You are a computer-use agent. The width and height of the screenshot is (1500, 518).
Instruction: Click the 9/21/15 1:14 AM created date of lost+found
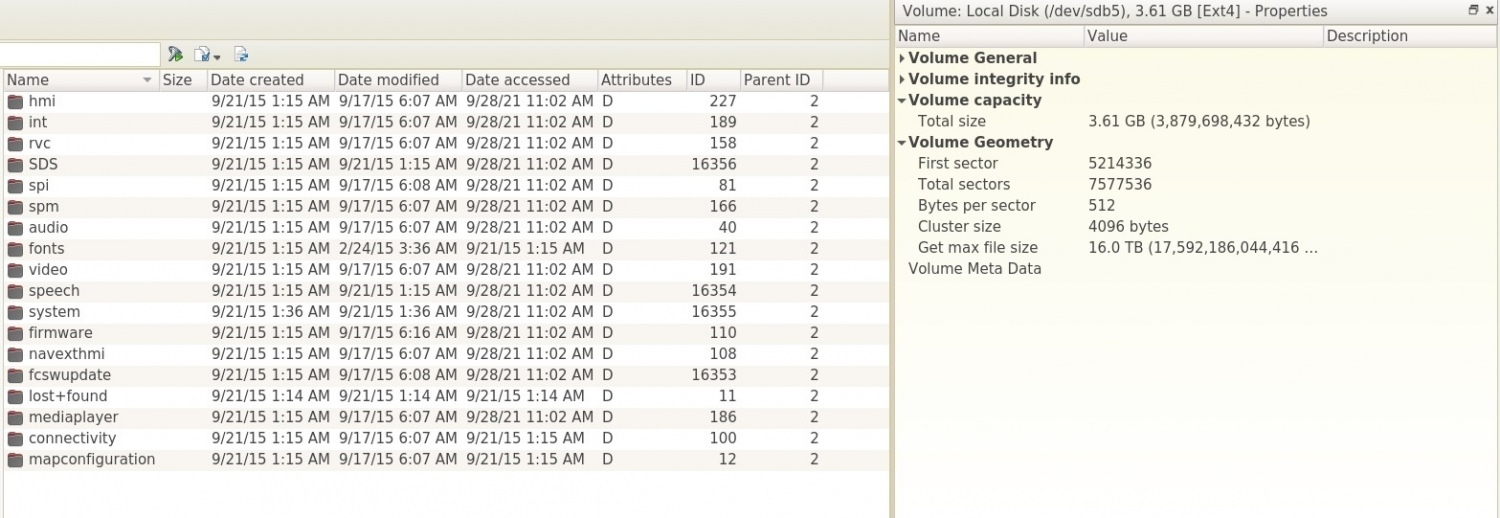click(270, 396)
